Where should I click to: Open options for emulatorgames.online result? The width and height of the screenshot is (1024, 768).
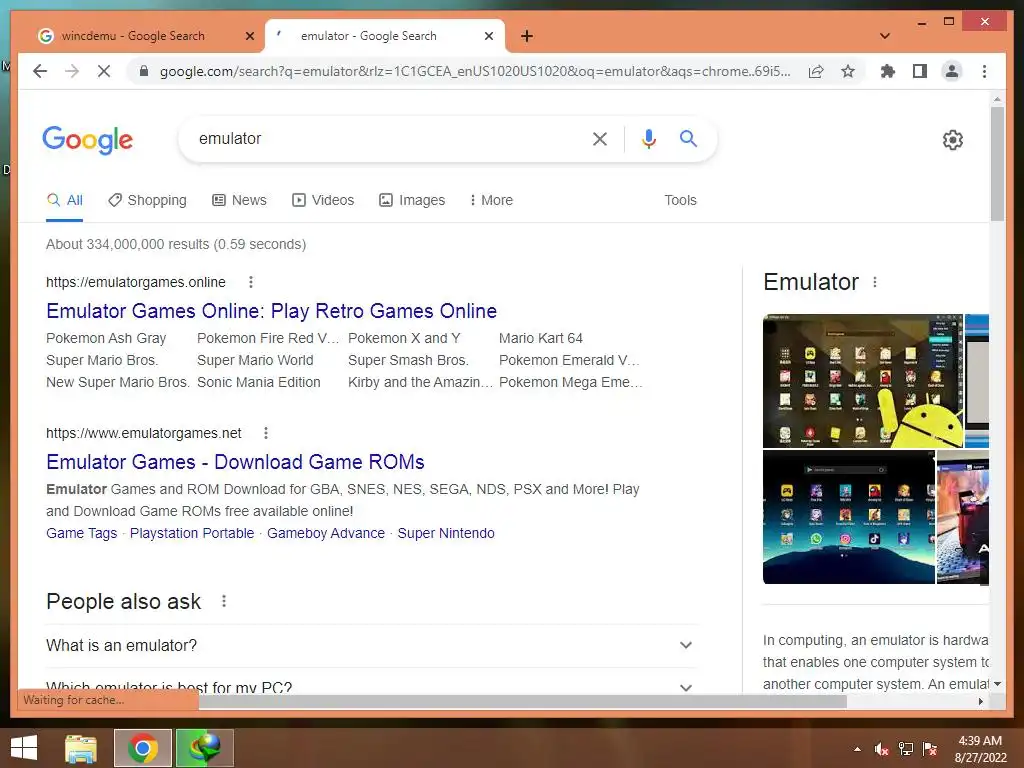[x=251, y=282]
